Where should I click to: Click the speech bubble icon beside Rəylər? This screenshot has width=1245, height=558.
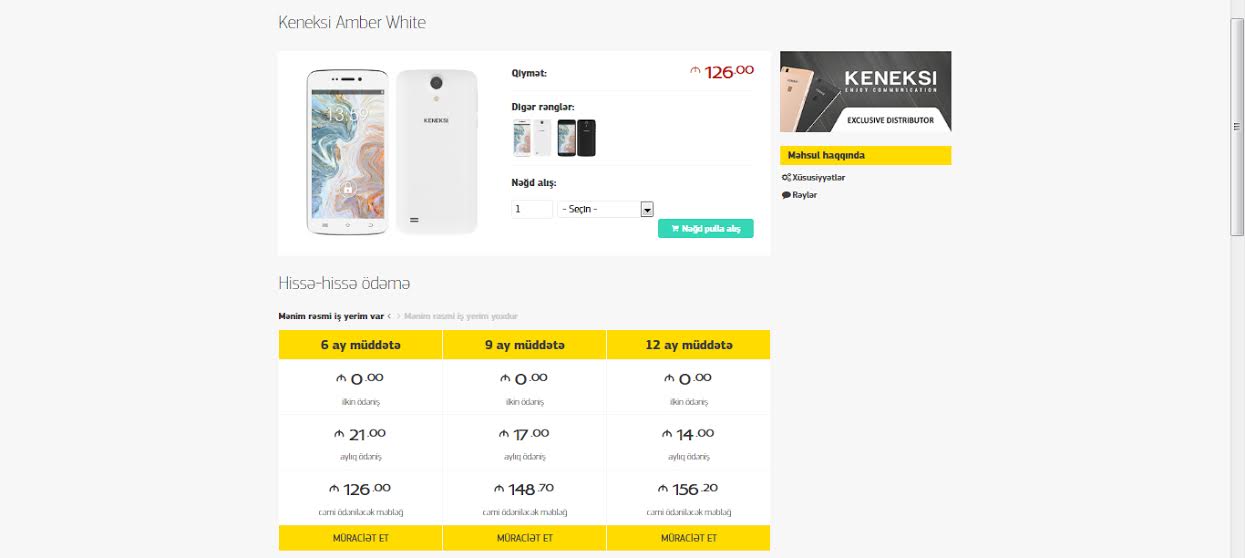786,195
